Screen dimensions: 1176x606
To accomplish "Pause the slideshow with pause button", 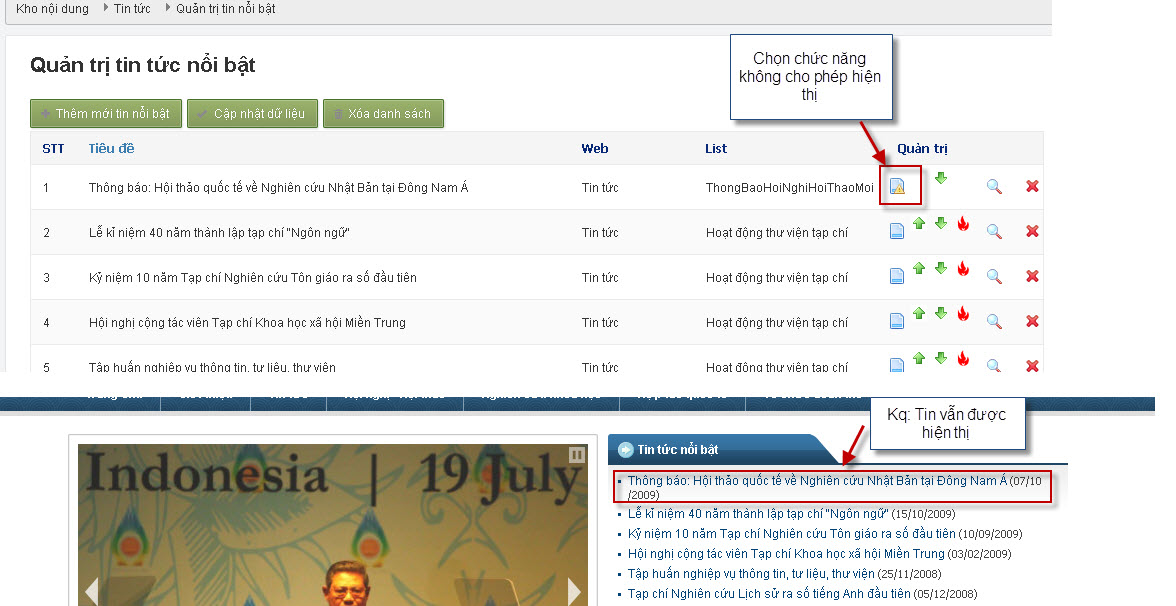I will coord(576,455).
